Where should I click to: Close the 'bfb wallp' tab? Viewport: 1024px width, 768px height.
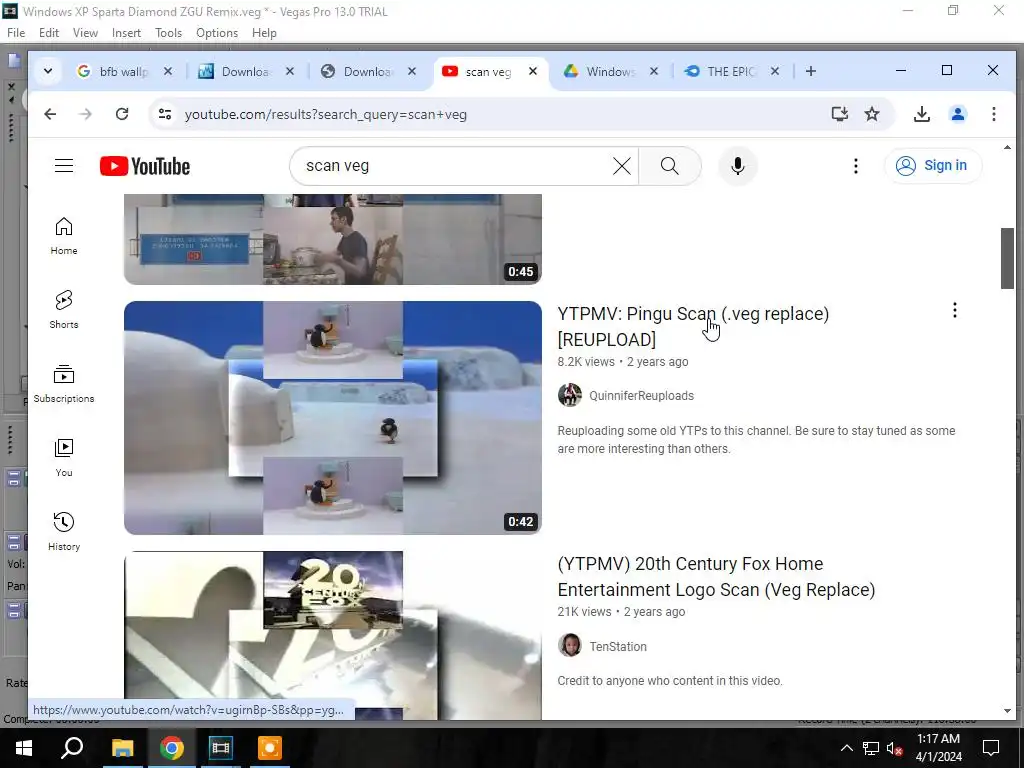168,71
